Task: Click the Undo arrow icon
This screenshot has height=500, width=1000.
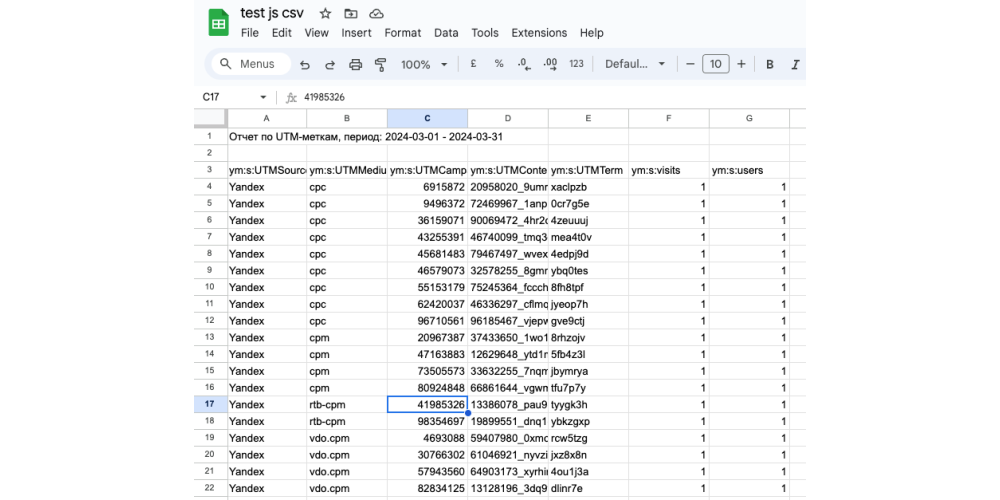Action: click(305, 64)
